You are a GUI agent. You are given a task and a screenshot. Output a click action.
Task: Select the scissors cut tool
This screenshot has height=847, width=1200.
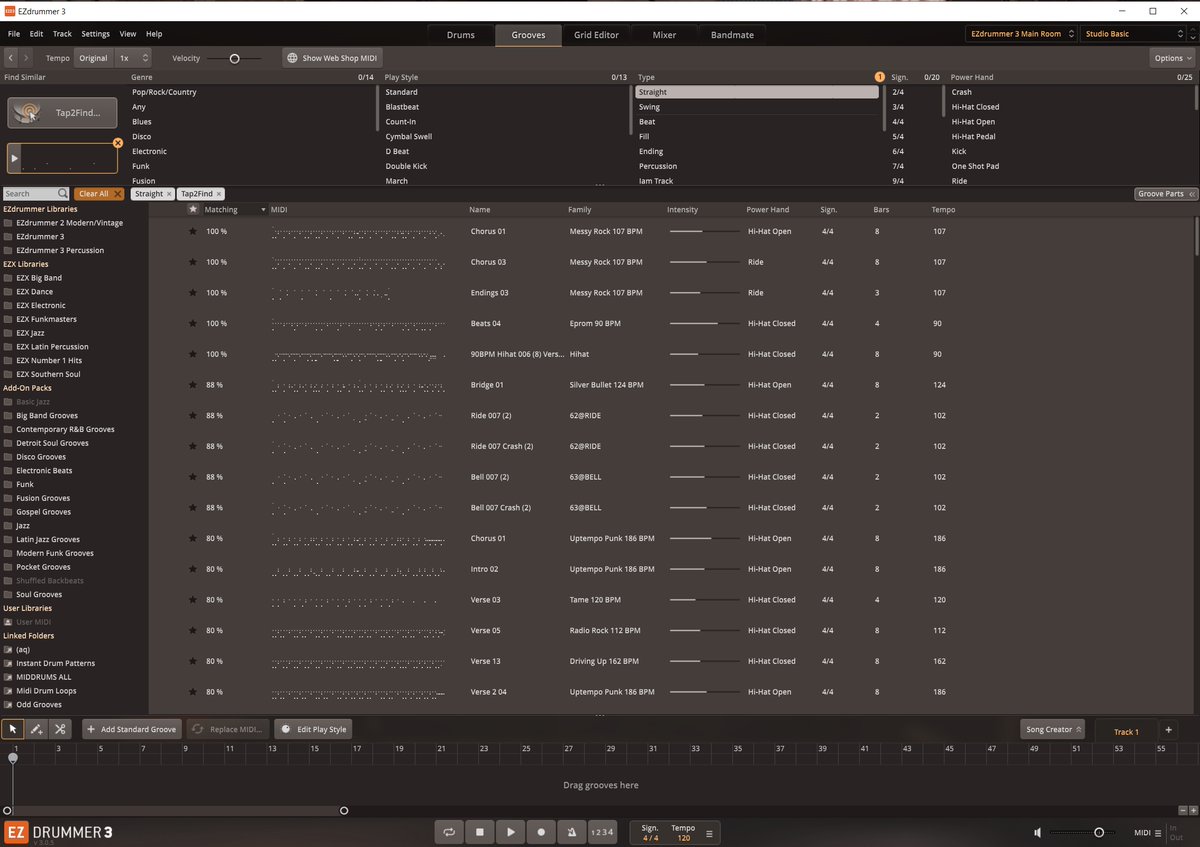click(x=60, y=729)
